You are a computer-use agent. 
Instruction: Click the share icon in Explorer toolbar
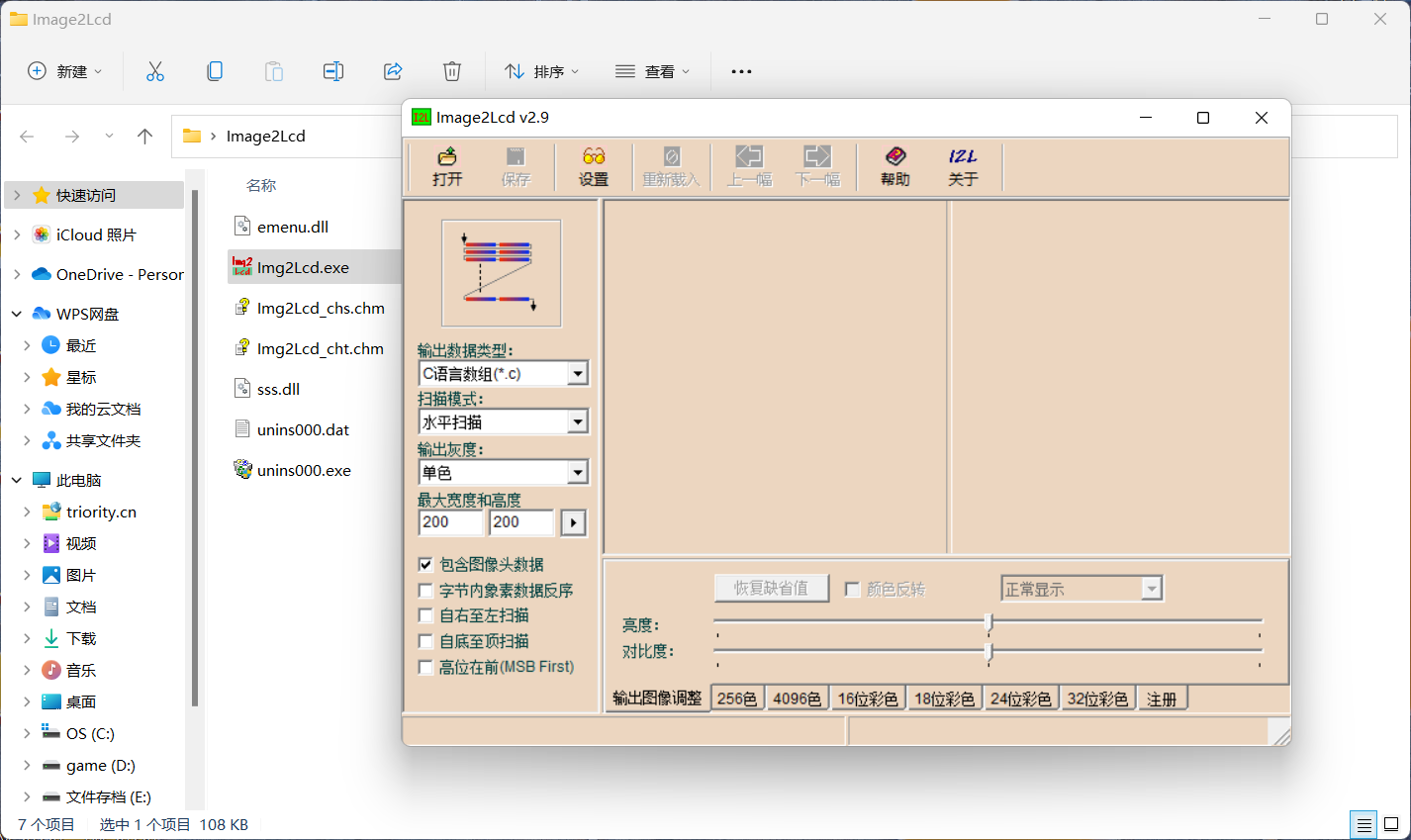(x=393, y=71)
